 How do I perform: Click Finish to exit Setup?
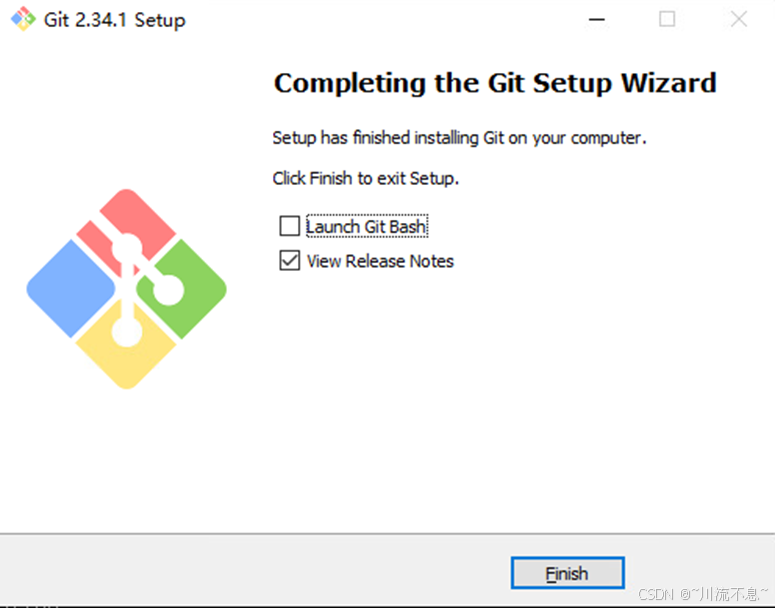click(x=567, y=573)
